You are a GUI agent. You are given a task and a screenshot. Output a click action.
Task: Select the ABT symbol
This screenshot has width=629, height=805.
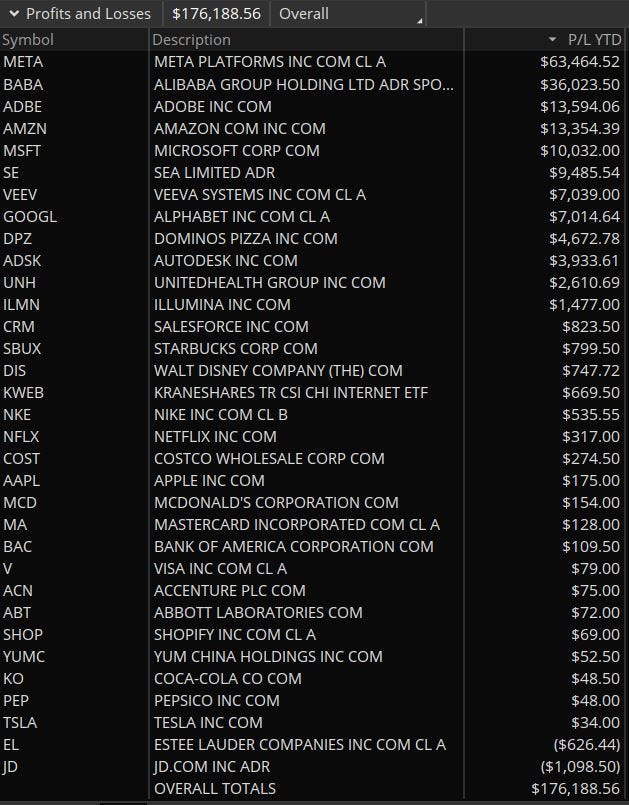pyautogui.click(x=17, y=613)
